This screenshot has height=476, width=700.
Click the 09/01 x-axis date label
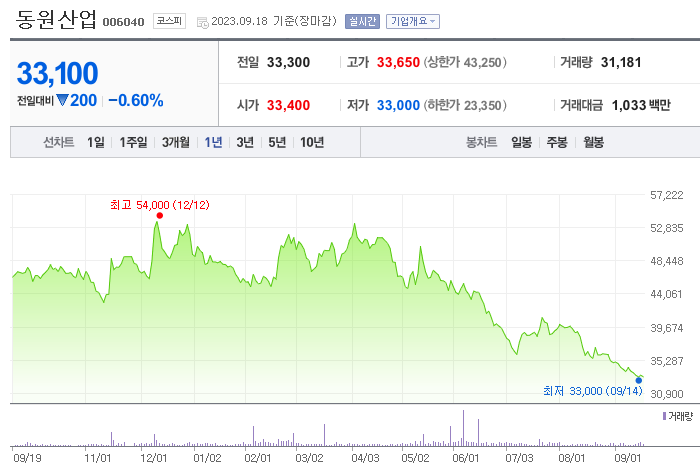pyautogui.click(x=628, y=458)
